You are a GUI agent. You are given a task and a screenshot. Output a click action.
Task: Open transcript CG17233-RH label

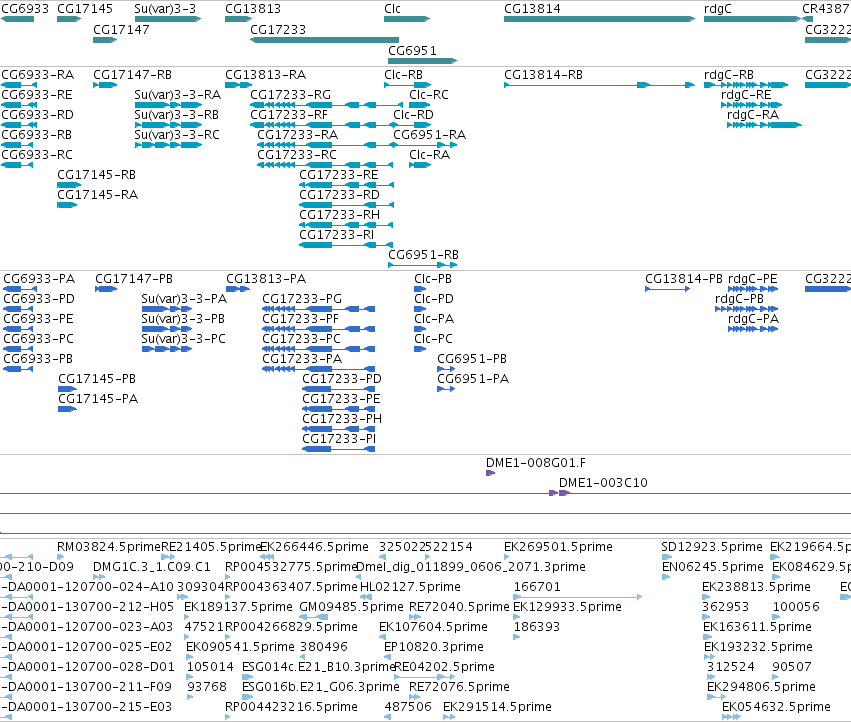click(x=340, y=215)
